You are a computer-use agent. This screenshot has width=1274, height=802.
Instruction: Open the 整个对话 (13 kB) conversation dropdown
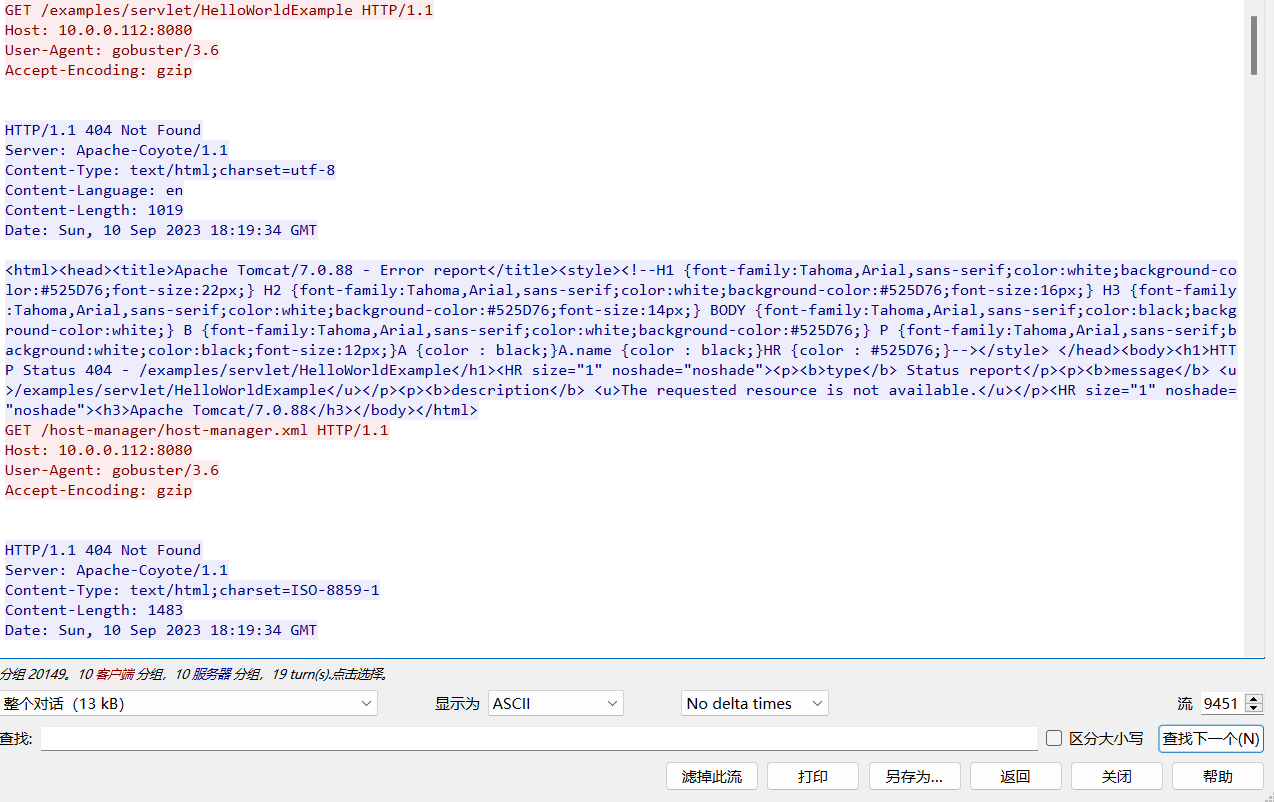[189, 703]
